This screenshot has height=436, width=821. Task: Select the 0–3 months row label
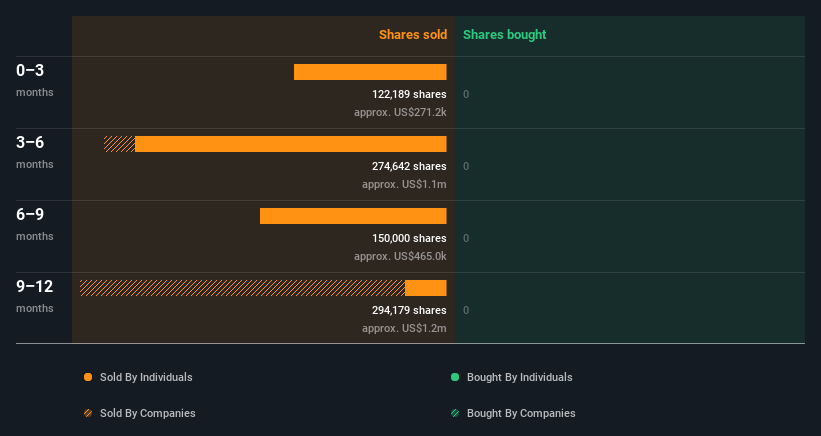[x=35, y=80]
